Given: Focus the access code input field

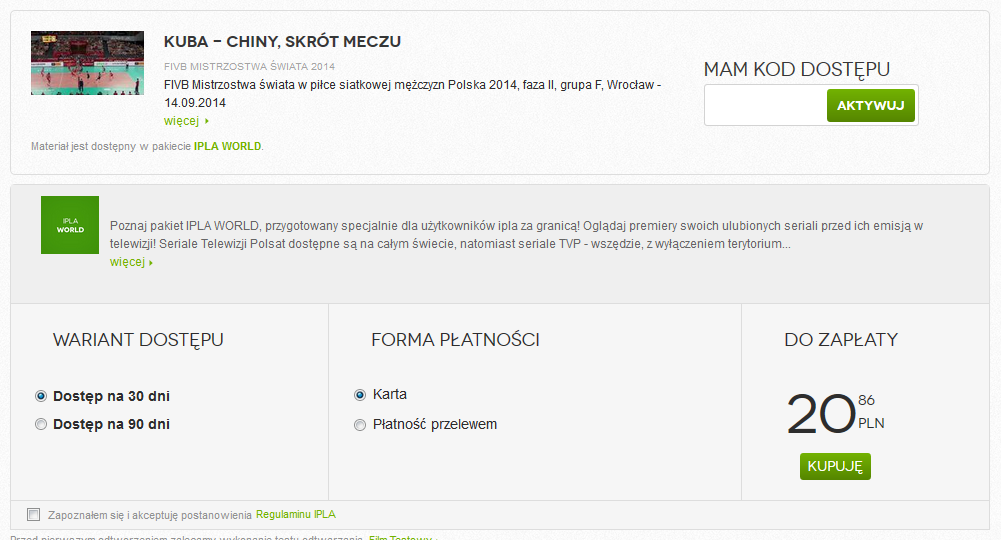Looking at the screenshot, I should click(x=765, y=105).
